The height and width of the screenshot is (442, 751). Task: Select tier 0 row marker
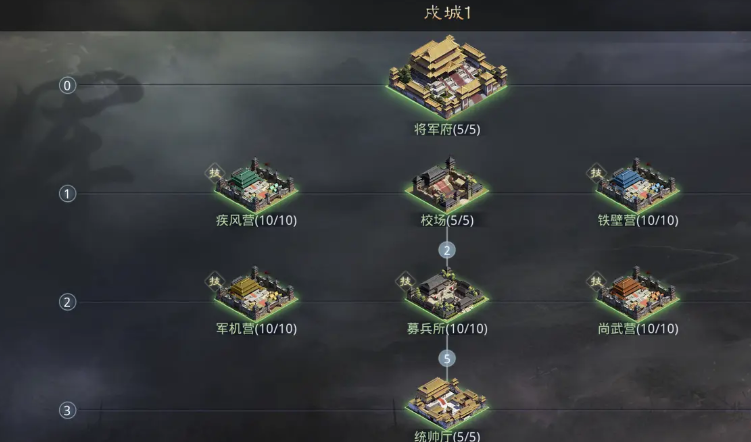68,86
